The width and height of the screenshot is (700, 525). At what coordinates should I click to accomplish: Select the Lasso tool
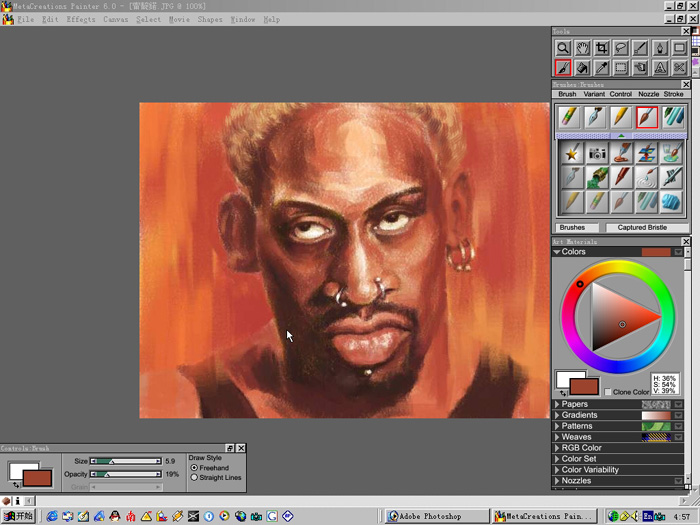[x=621, y=48]
